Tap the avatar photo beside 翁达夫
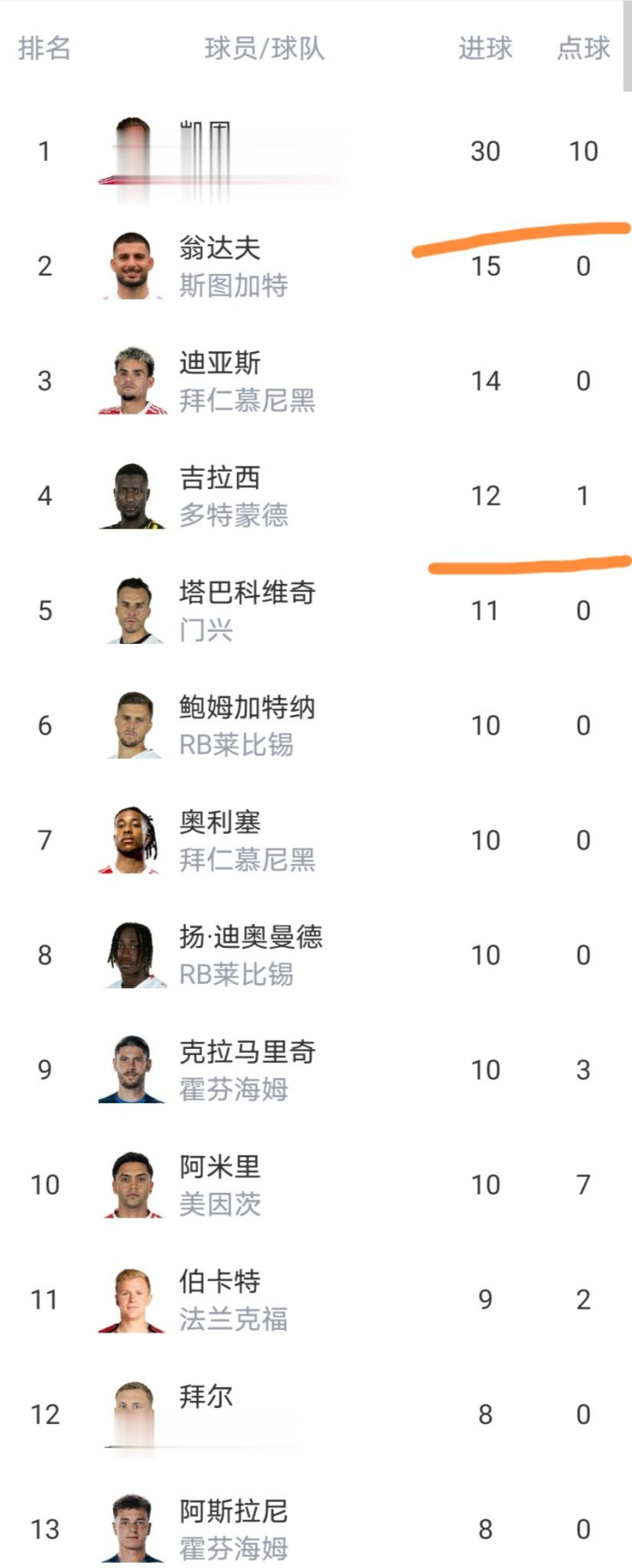Image resolution: width=632 pixels, height=1568 pixels. coord(133,266)
